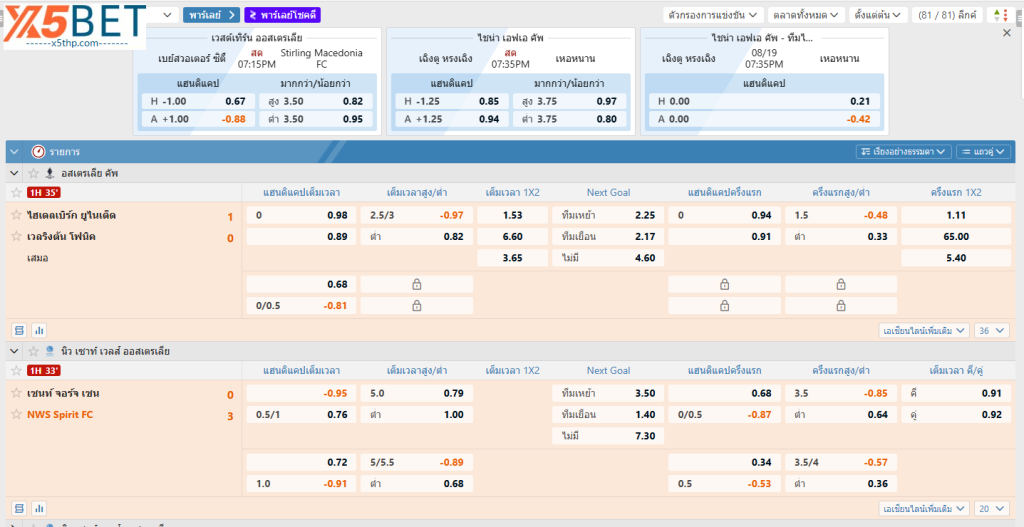Image resolution: width=1024 pixels, height=527 pixels.
Task: Favorite the ไฮเดลเบิร์ก ยูไนเต็ด team star
Action: click(x=16, y=216)
